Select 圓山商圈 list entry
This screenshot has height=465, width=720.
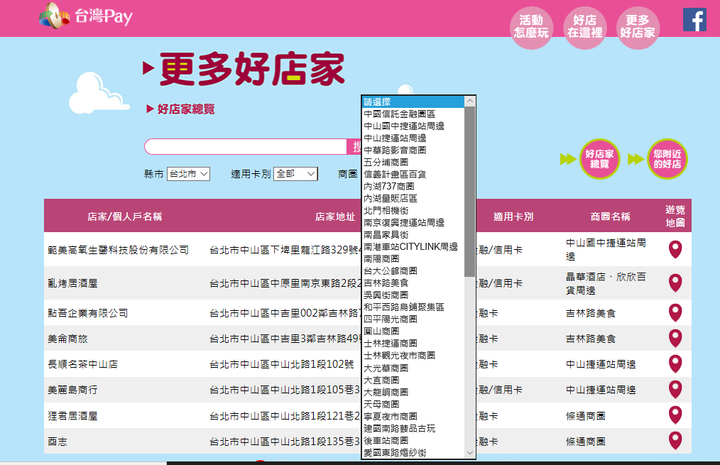tap(413, 331)
